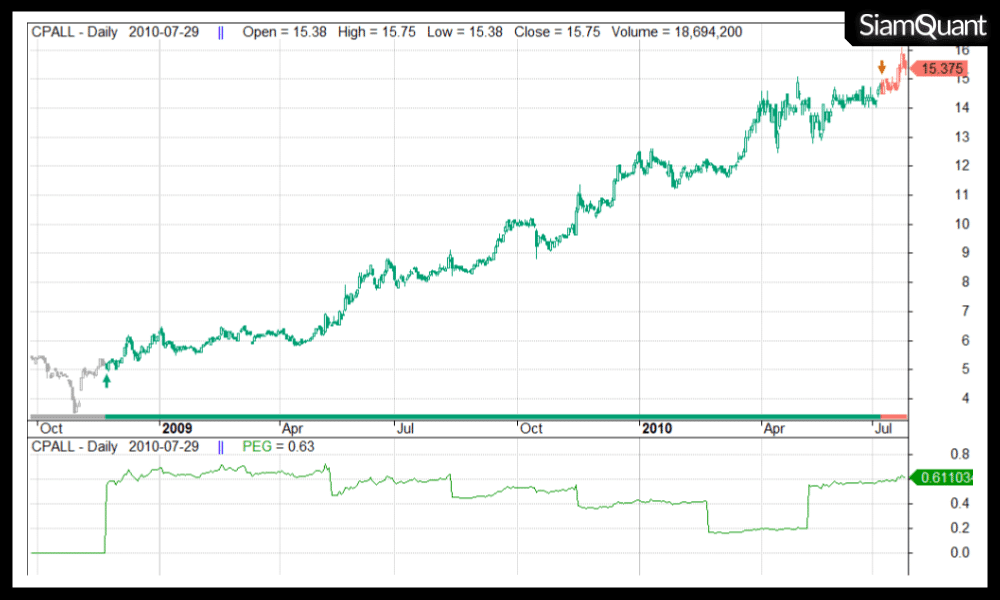Select the CPALL - Daily title in PEG pane
Viewport: 1000px width, 600px height.
[x=75, y=446]
